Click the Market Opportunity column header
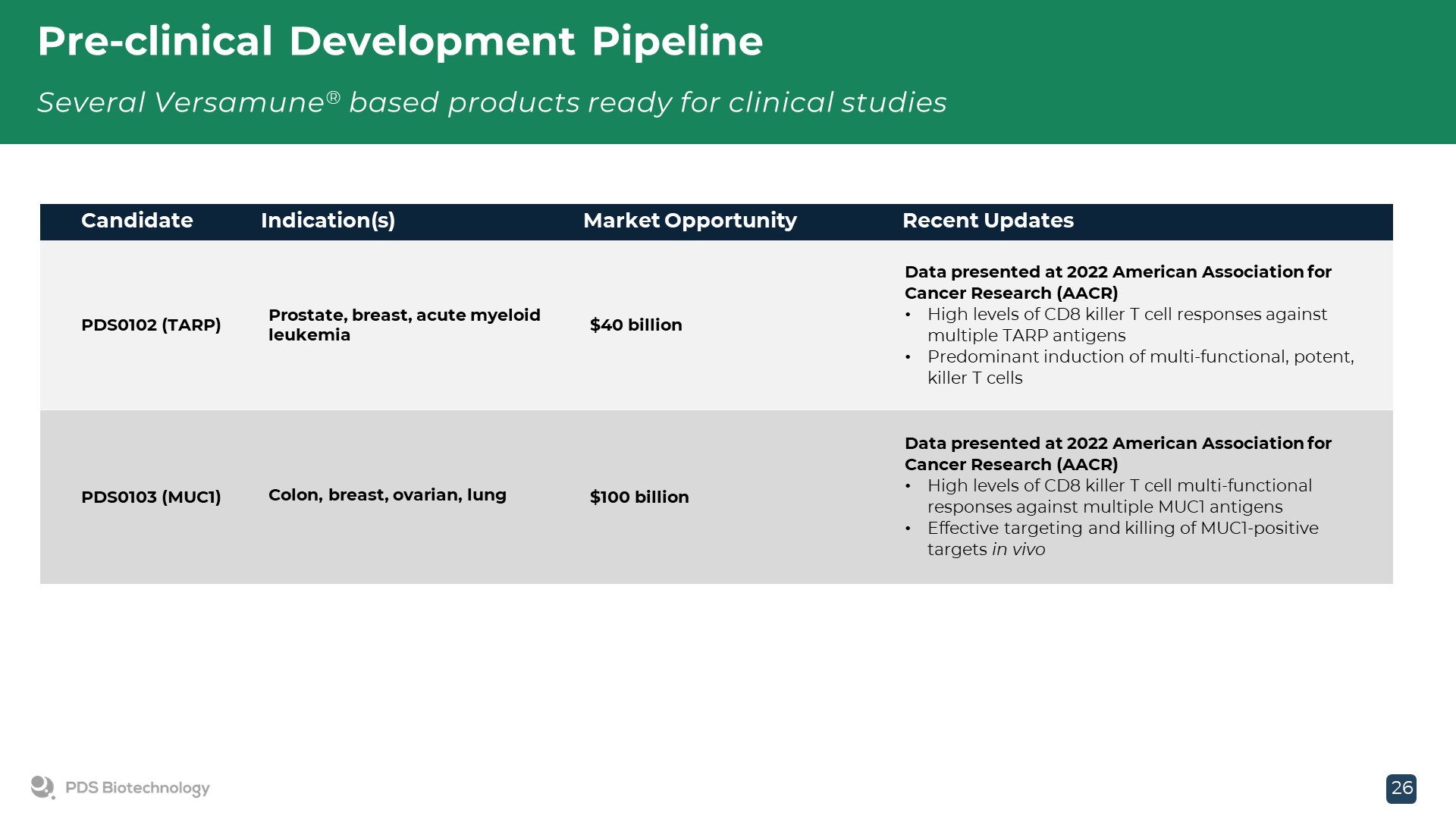 pos(689,221)
